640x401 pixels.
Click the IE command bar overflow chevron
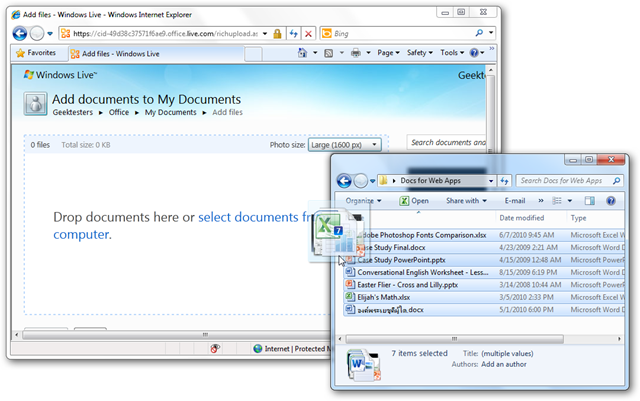pyautogui.click(x=491, y=49)
